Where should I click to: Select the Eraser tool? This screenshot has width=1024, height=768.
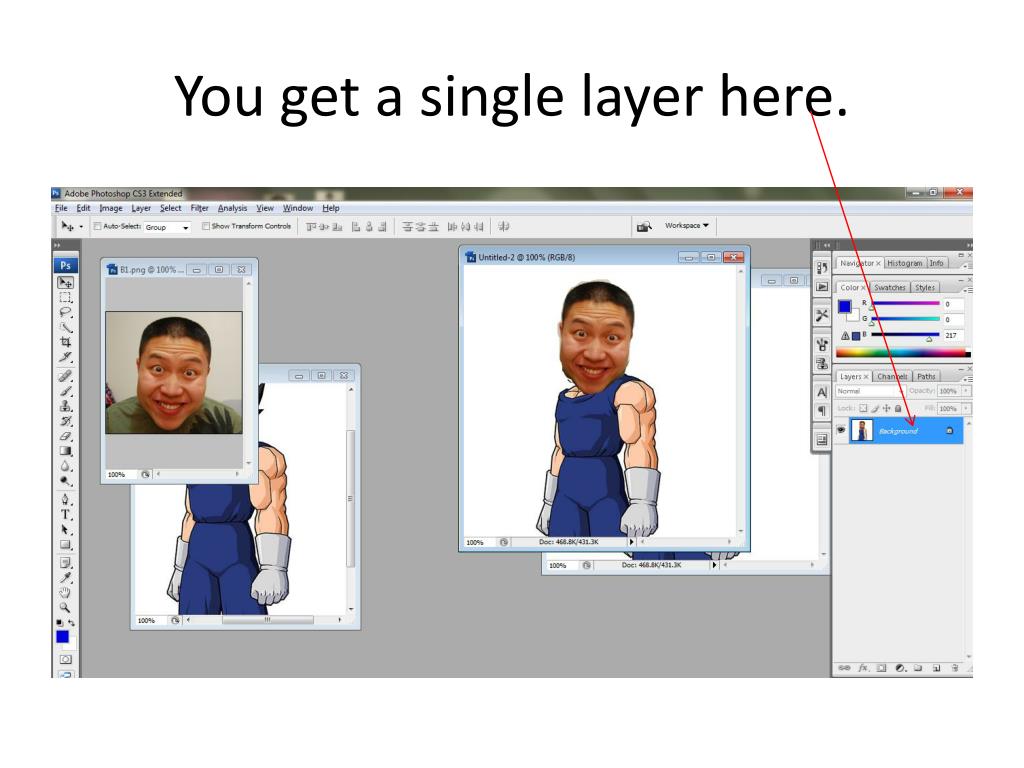pos(65,436)
